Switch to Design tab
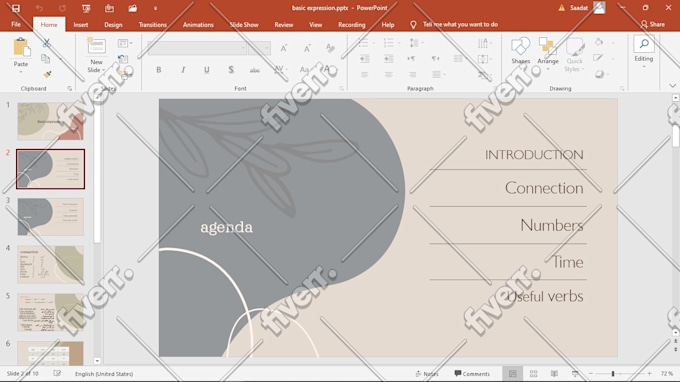Image resolution: width=680 pixels, height=382 pixels. click(x=113, y=25)
